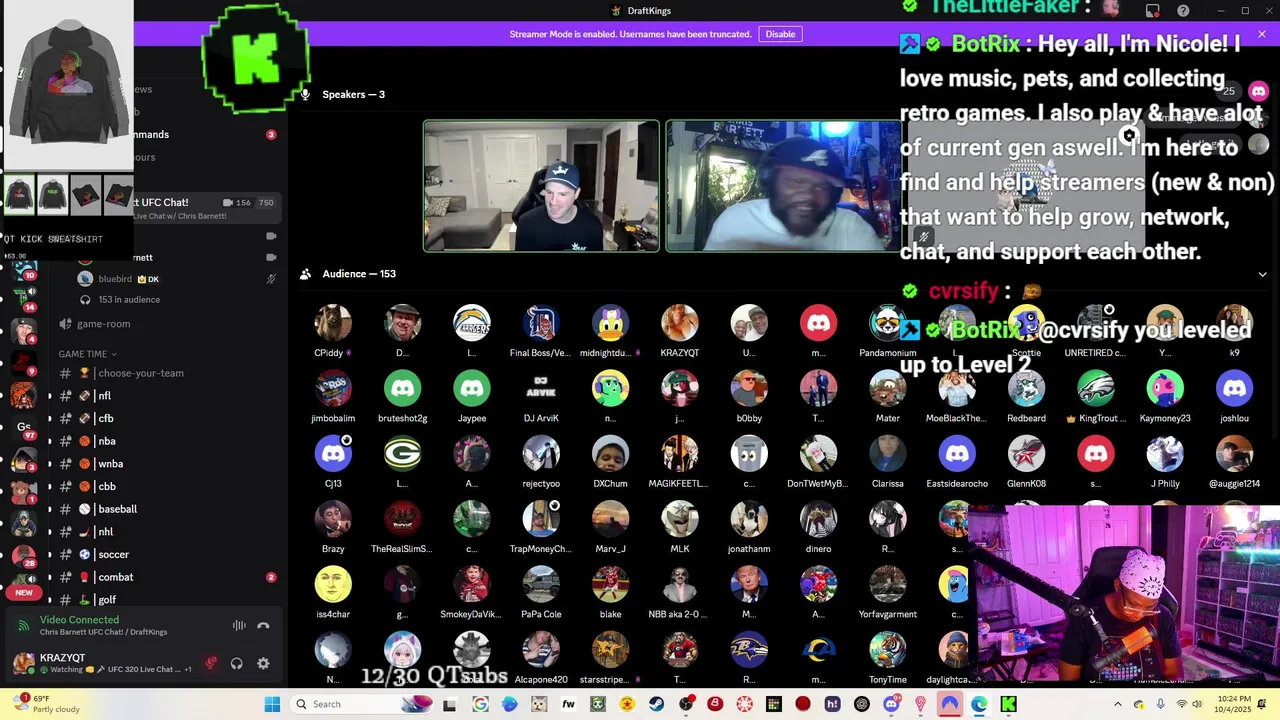Viewport: 1280px width, 720px height.
Task: Open rejectyoo's audience avatar
Action: click(541, 453)
